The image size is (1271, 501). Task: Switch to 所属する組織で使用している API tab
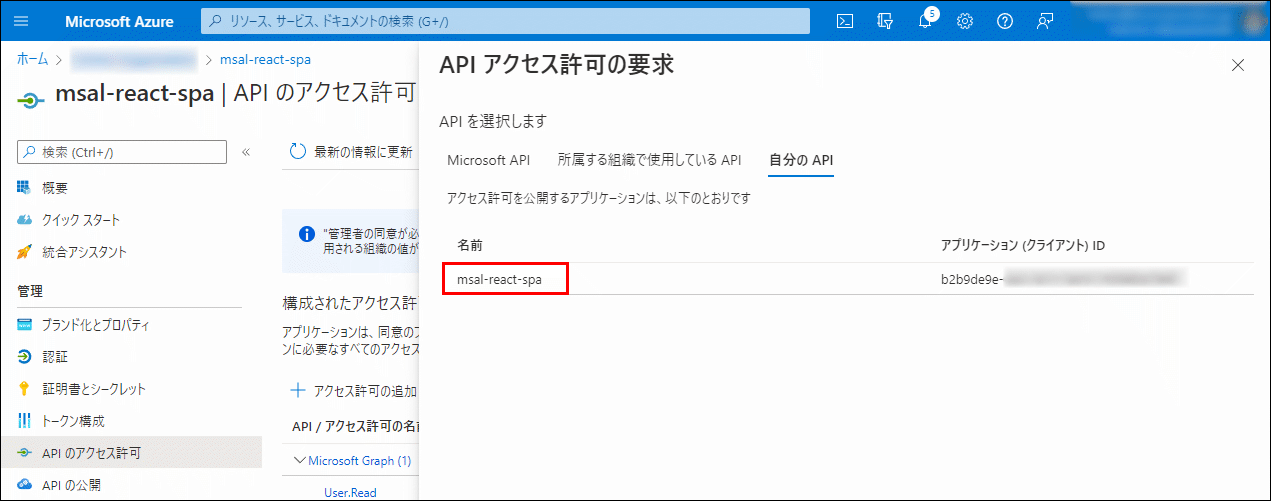pyautogui.click(x=649, y=159)
